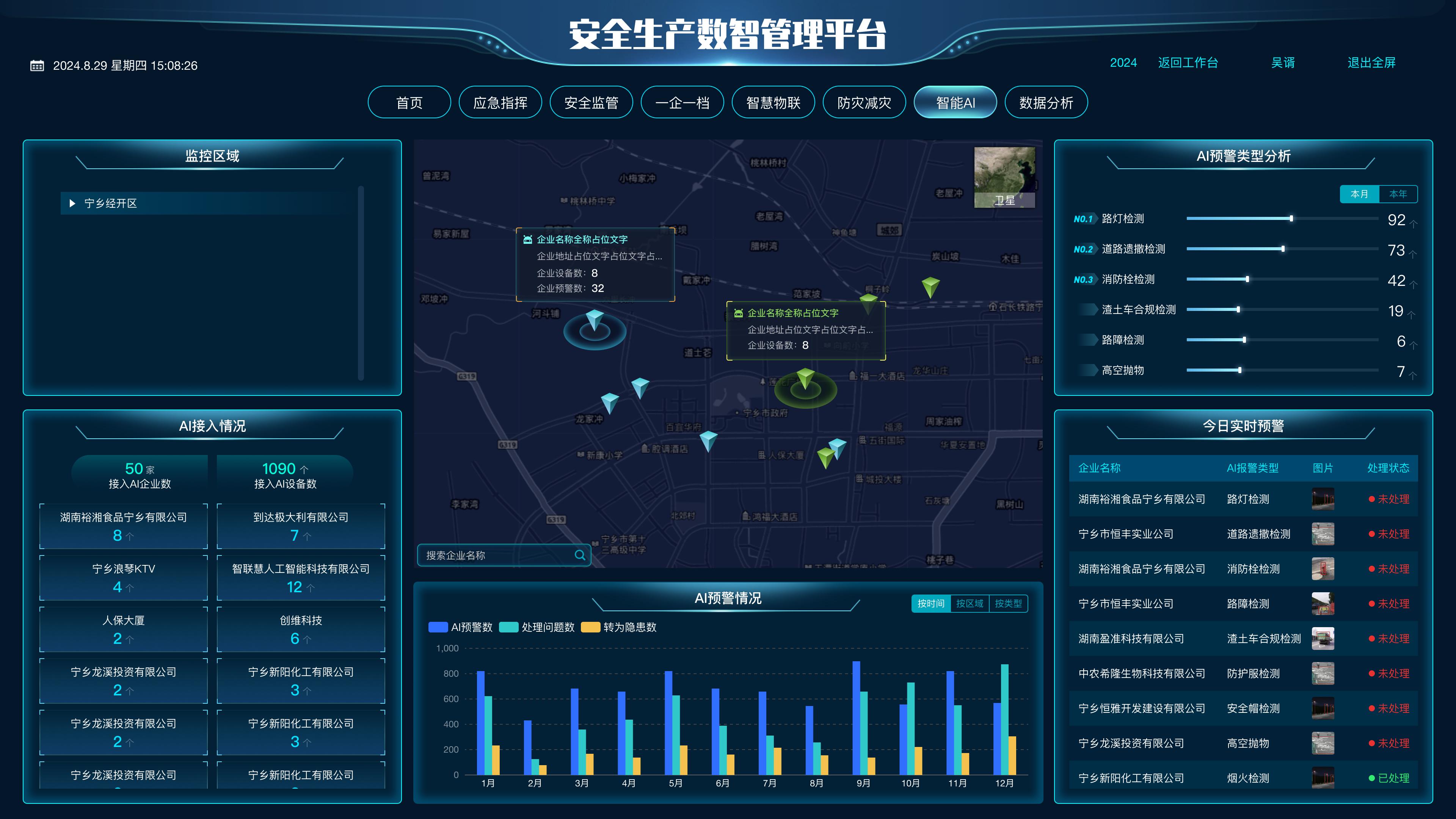This screenshot has height=819, width=1456.
Task: Open the 应急指挥 navigation tab
Action: (500, 103)
